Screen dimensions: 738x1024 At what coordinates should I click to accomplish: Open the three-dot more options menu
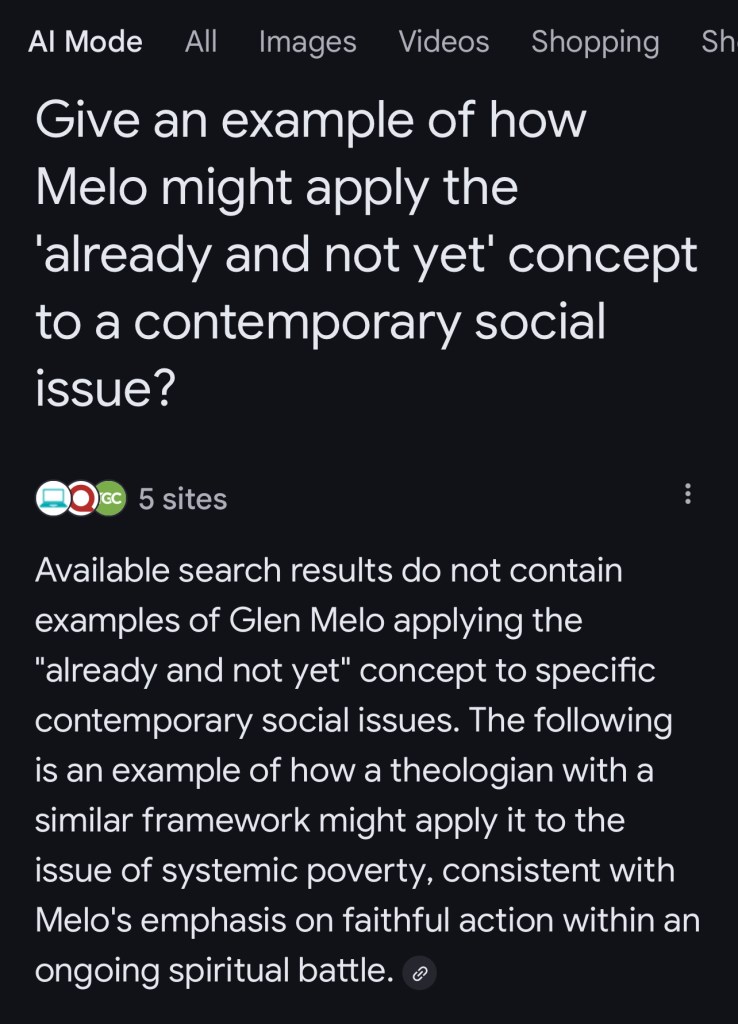(687, 494)
